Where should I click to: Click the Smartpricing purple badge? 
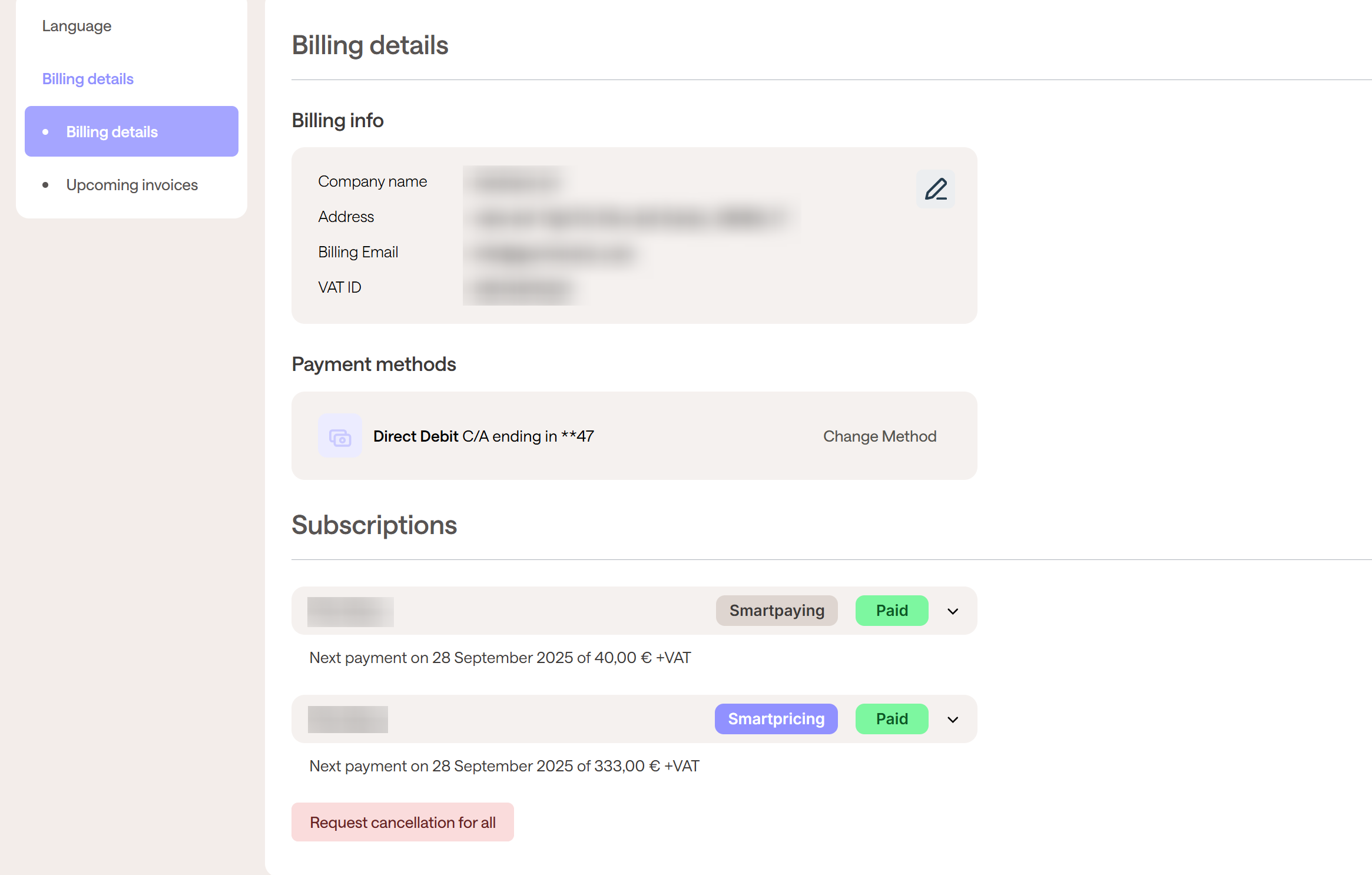point(776,719)
